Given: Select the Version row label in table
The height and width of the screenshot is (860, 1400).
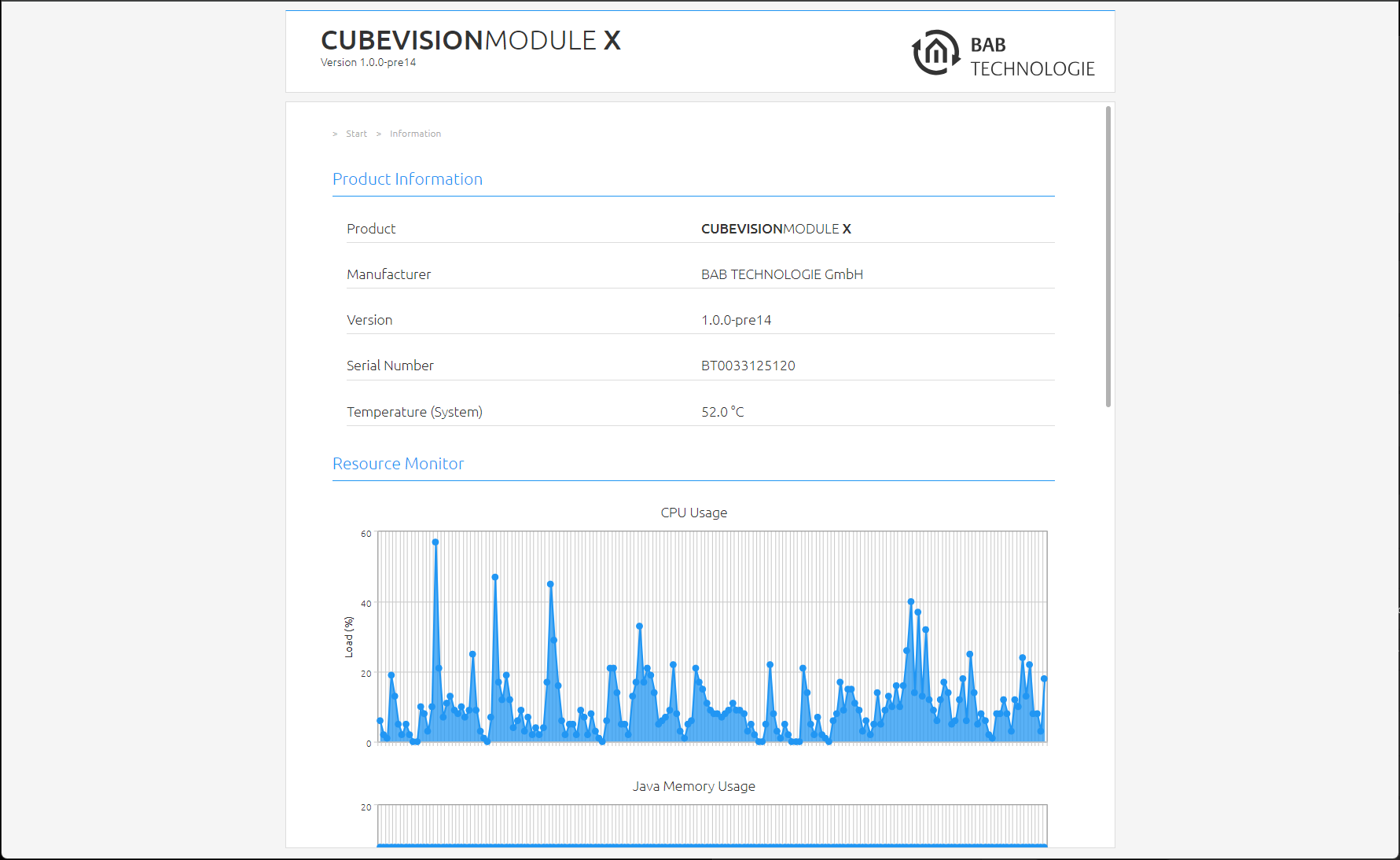Looking at the screenshot, I should (x=369, y=320).
